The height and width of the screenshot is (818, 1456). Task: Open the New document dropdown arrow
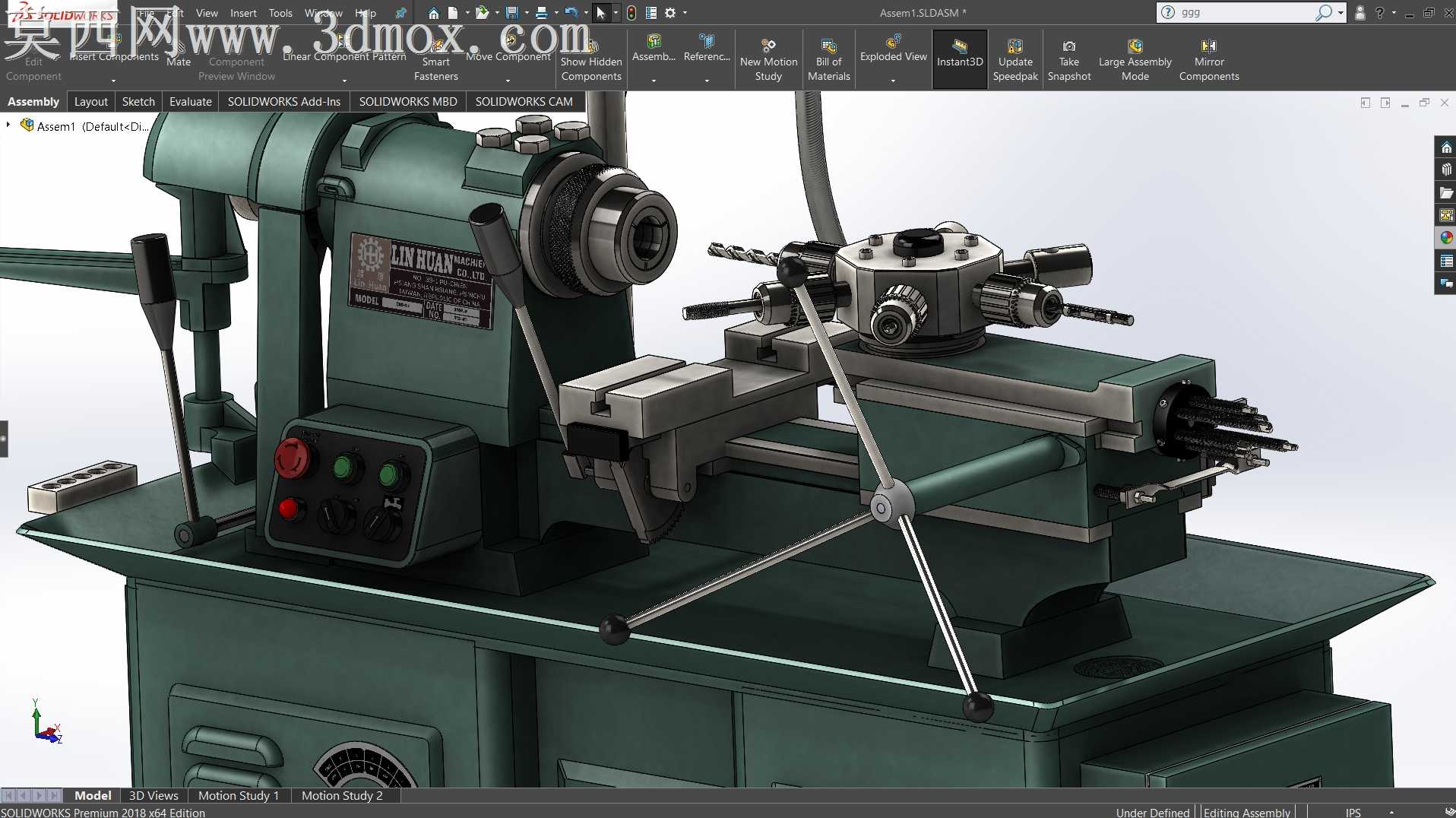pyautogui.click(x=467, y=13)
